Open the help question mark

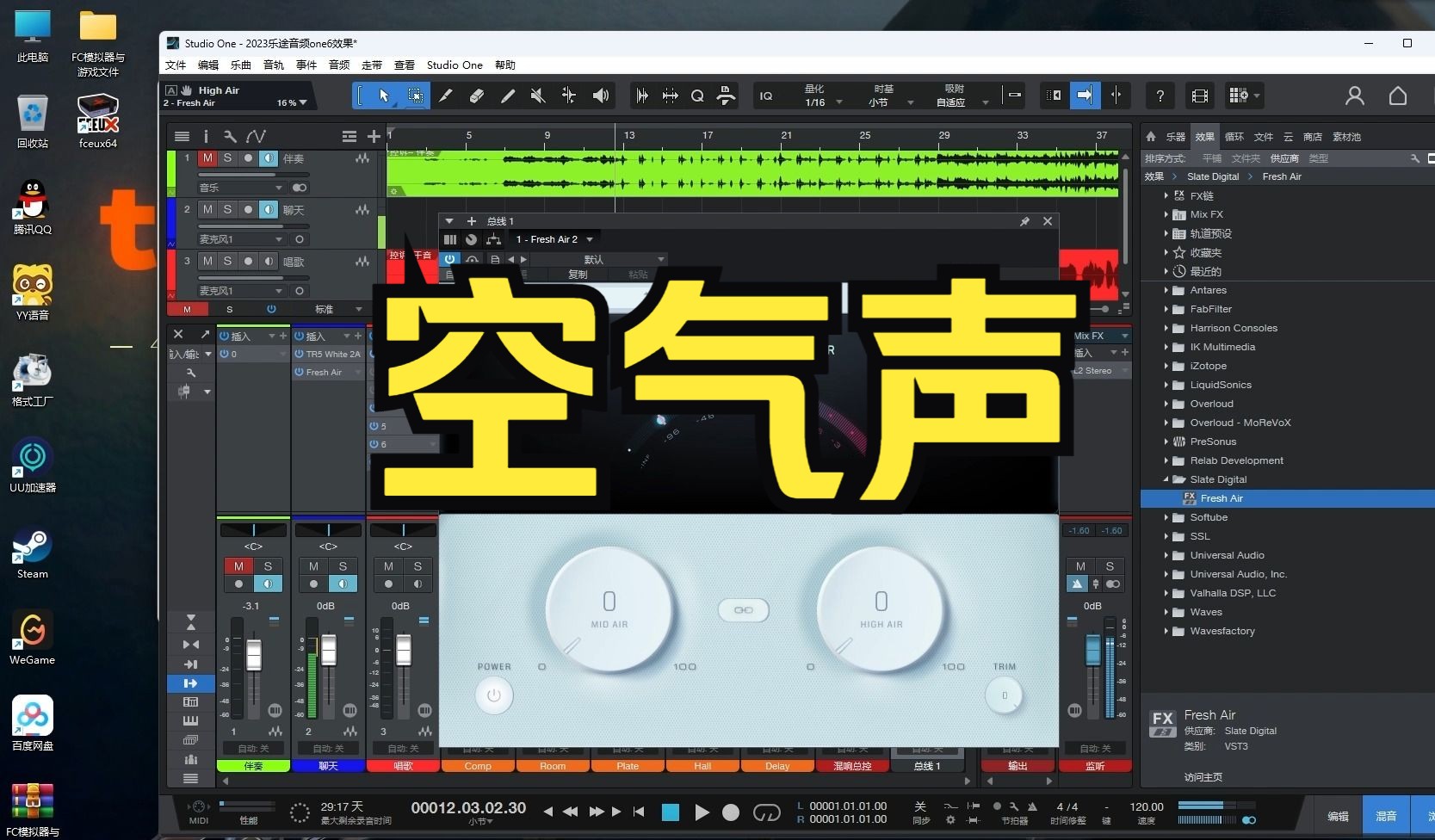[1160, 96]
